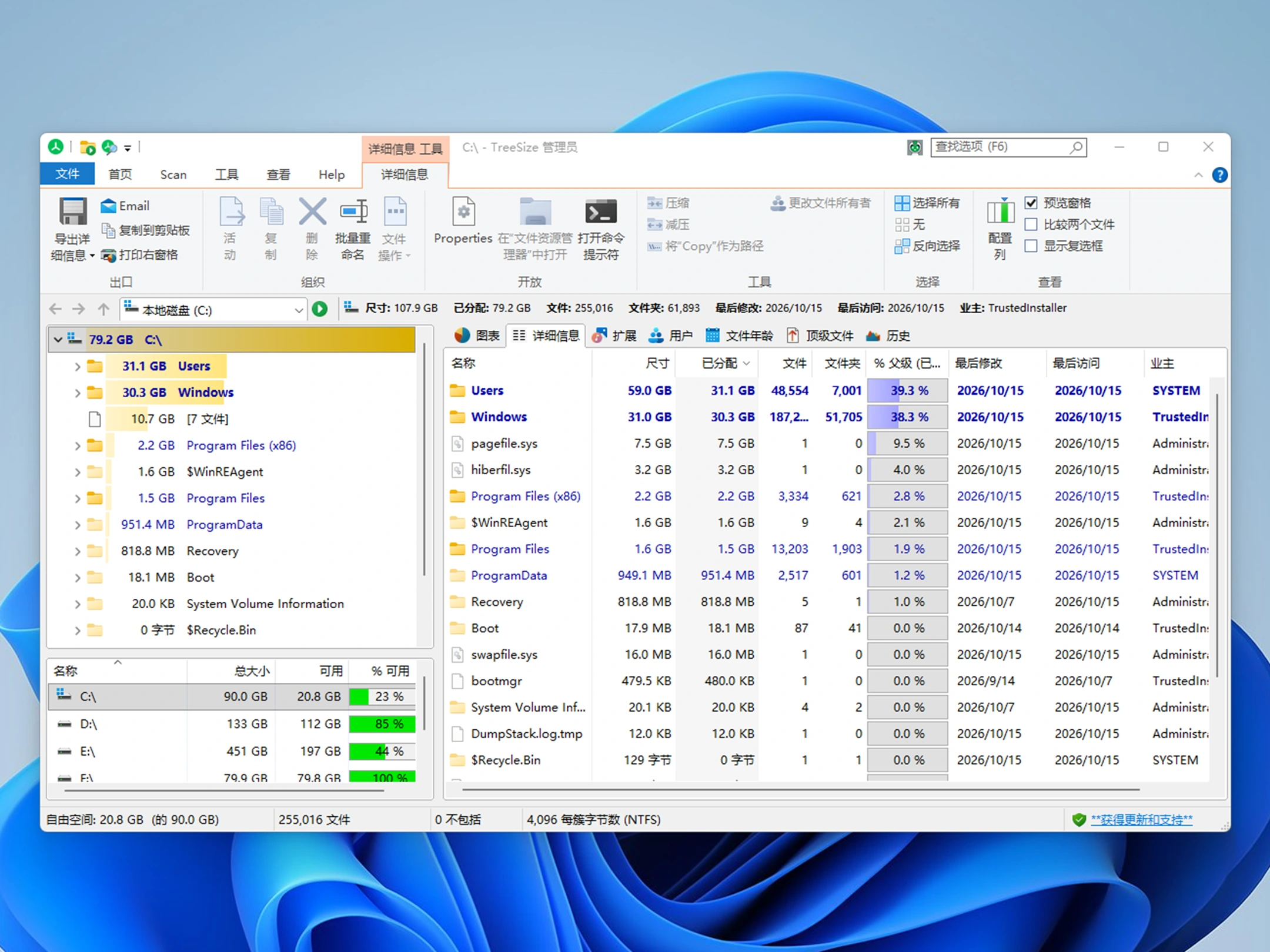Open the drive path dropdown 本地磁盘 (C:)
Image resolution: width=1270 pixels, height=952 pixels.
[299, 310]
